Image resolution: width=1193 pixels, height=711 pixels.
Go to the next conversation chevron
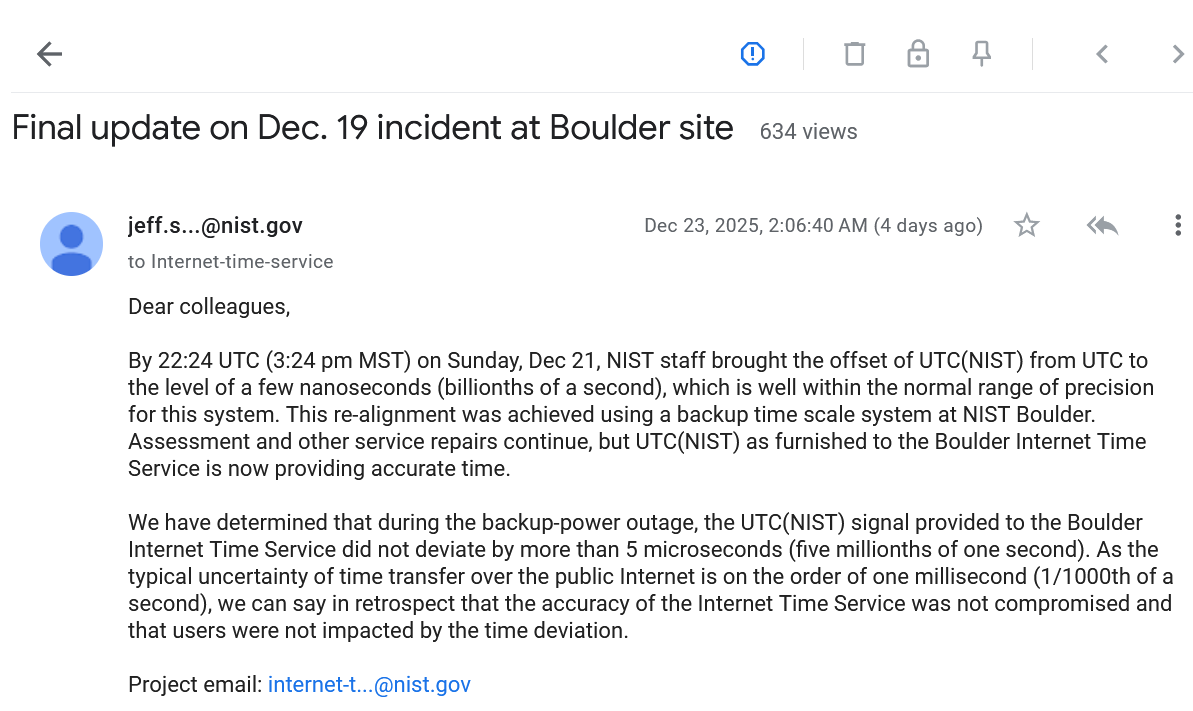coord(1178,54)
